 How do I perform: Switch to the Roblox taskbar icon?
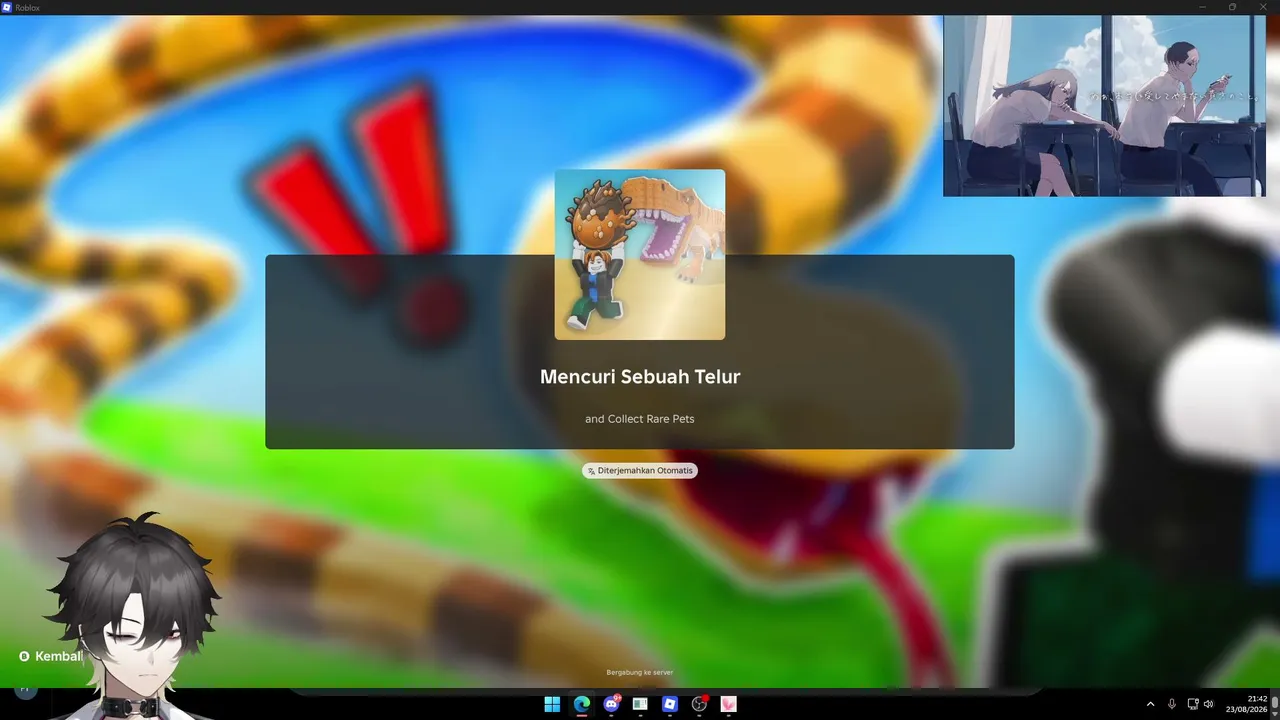click(670, 704)
